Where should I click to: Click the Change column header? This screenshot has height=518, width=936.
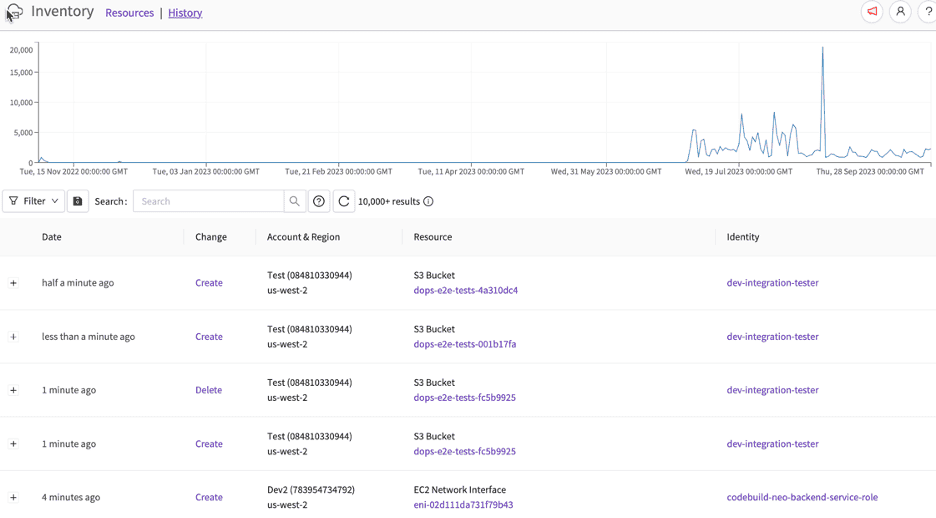211,237
